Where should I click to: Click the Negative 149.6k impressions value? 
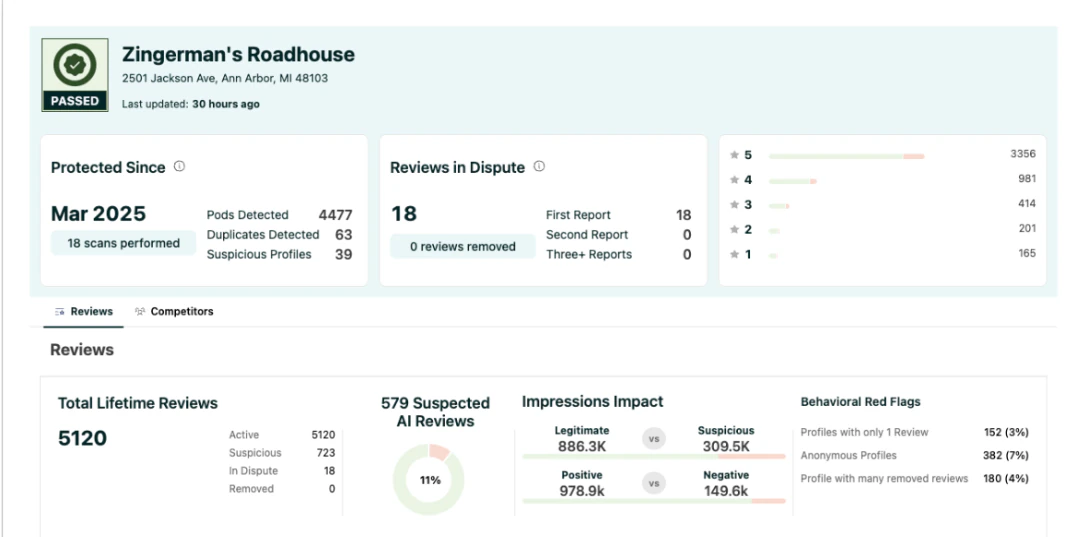tap(726, 491)
